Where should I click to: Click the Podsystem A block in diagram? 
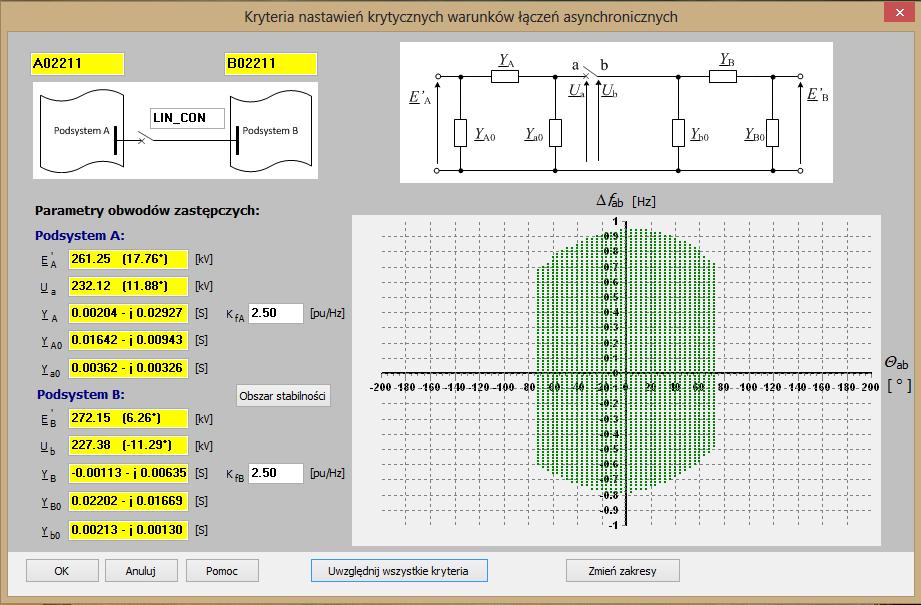(x=82, y=131)
